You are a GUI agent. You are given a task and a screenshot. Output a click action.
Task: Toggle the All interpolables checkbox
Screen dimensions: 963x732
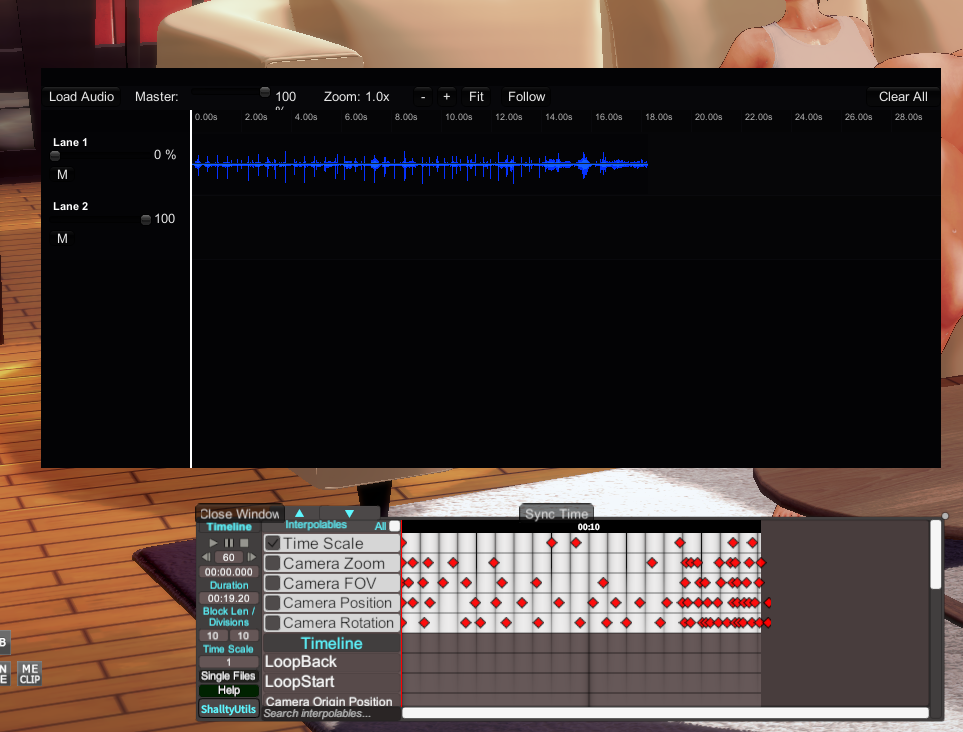click(394, 525)
